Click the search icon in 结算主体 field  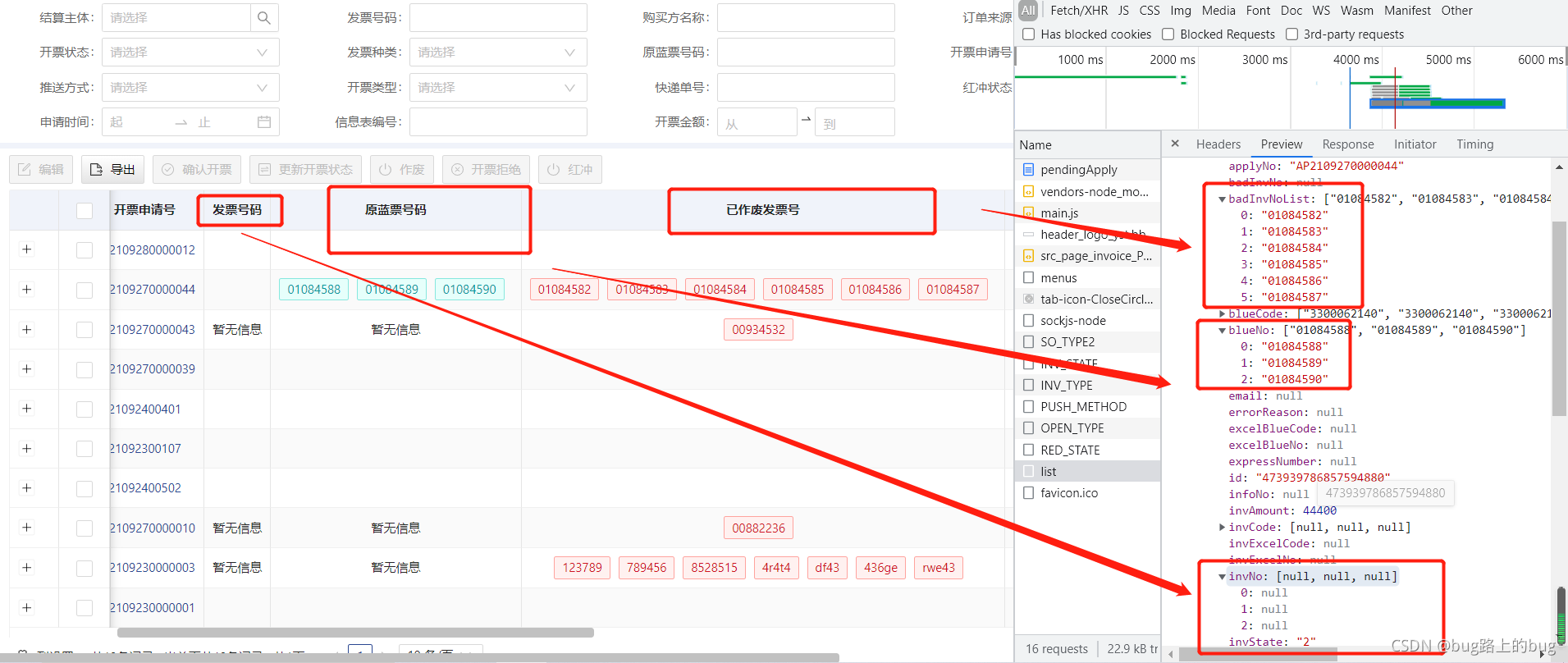tap(264, 18)
